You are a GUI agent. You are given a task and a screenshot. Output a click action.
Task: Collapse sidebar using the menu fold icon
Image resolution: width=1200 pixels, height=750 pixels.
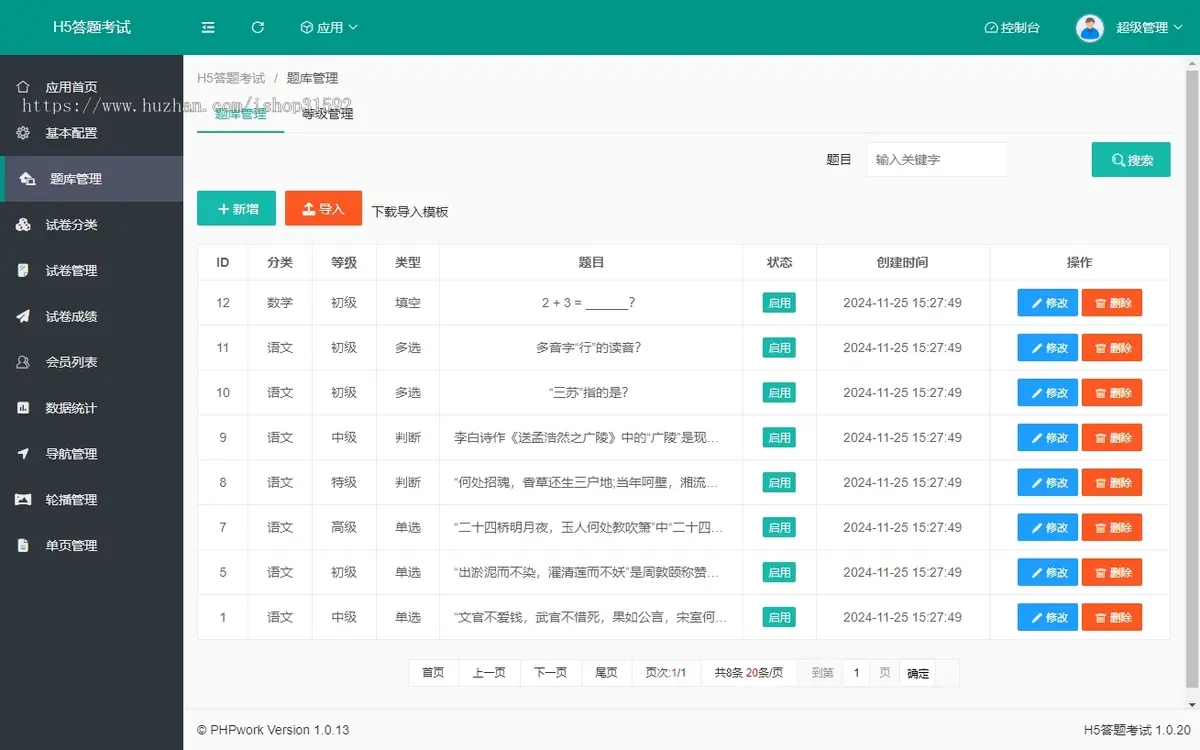pyautogui.click(x=208, y=28)
